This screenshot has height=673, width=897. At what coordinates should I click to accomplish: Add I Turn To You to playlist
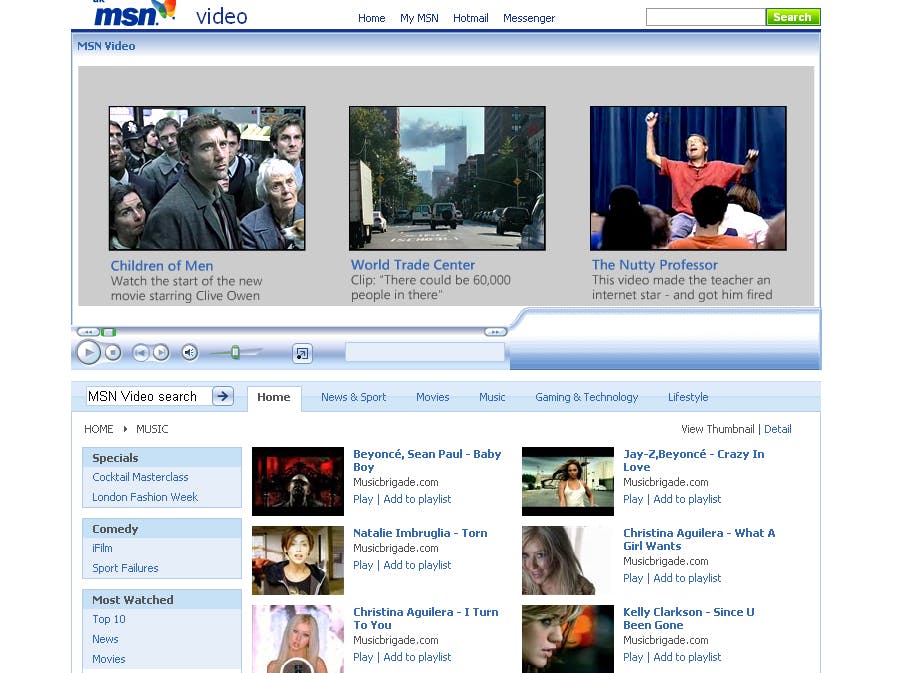[x=417, y=657]
